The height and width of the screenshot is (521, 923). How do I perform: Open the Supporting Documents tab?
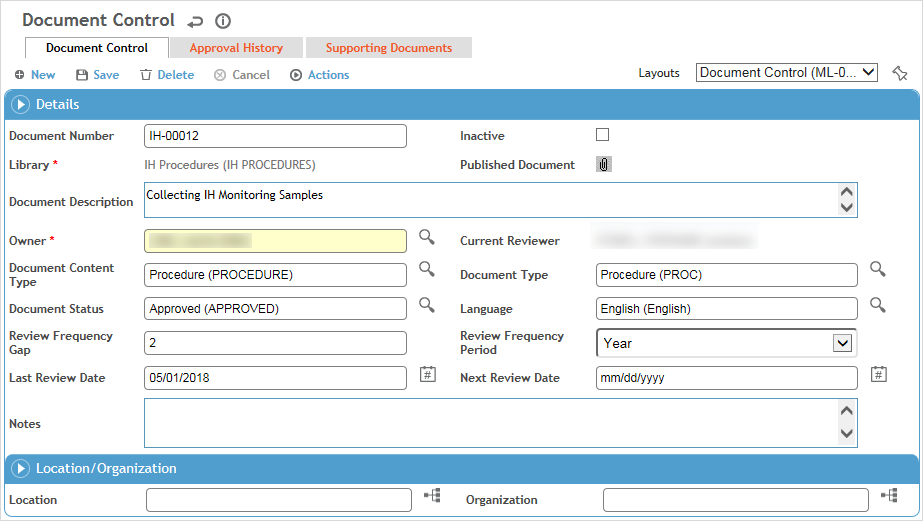(388, 48)
